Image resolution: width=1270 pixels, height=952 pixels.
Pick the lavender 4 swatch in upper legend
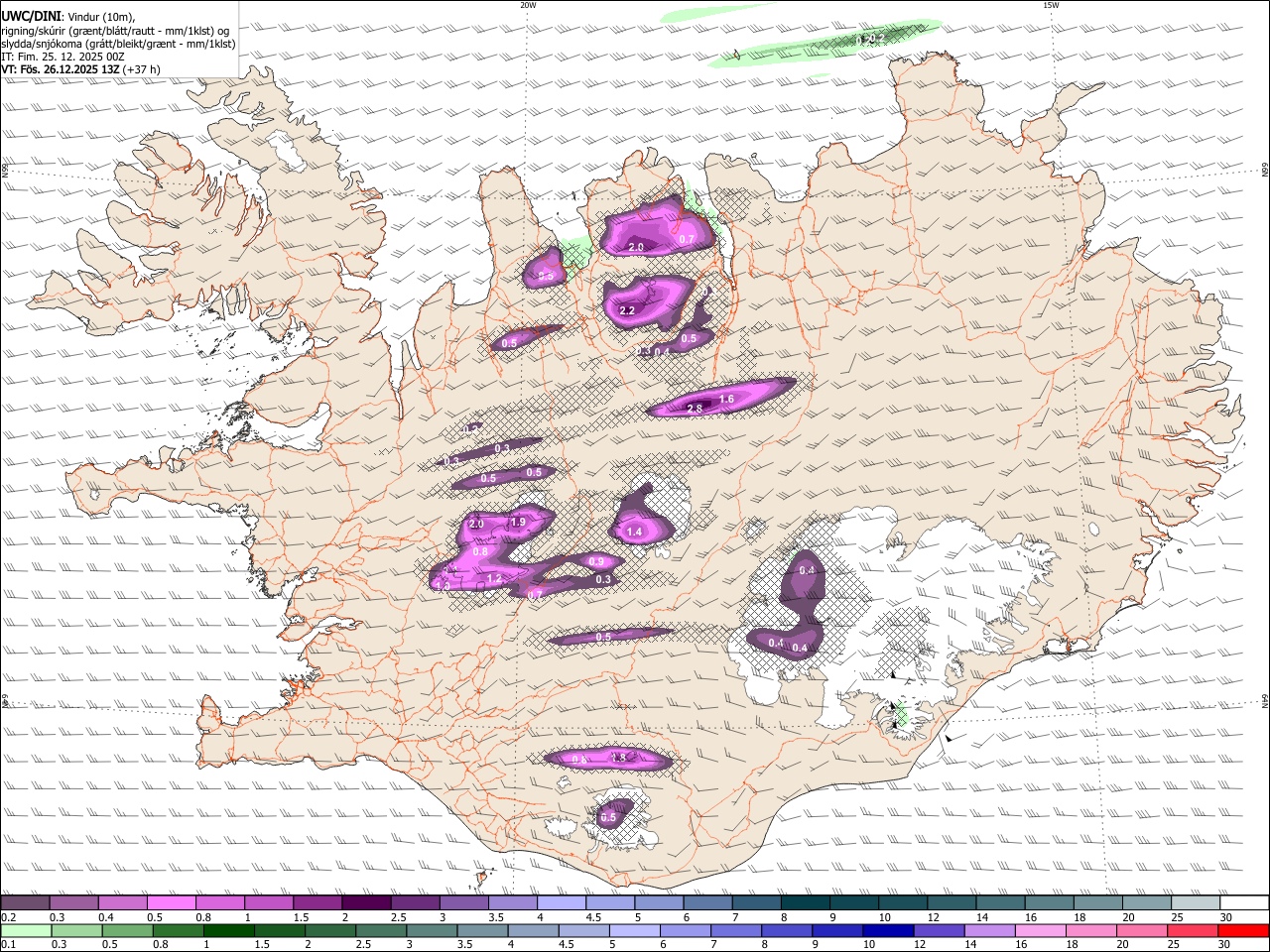[x=562, y=903]
